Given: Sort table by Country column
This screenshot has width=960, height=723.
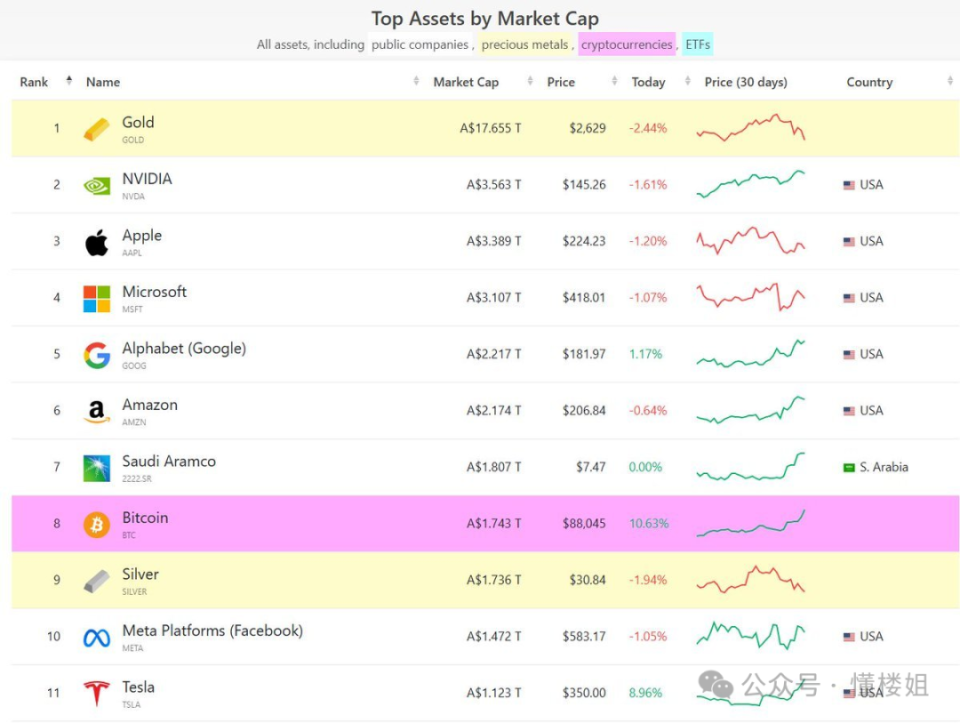Looking at the screenshot, I should 869,82.
